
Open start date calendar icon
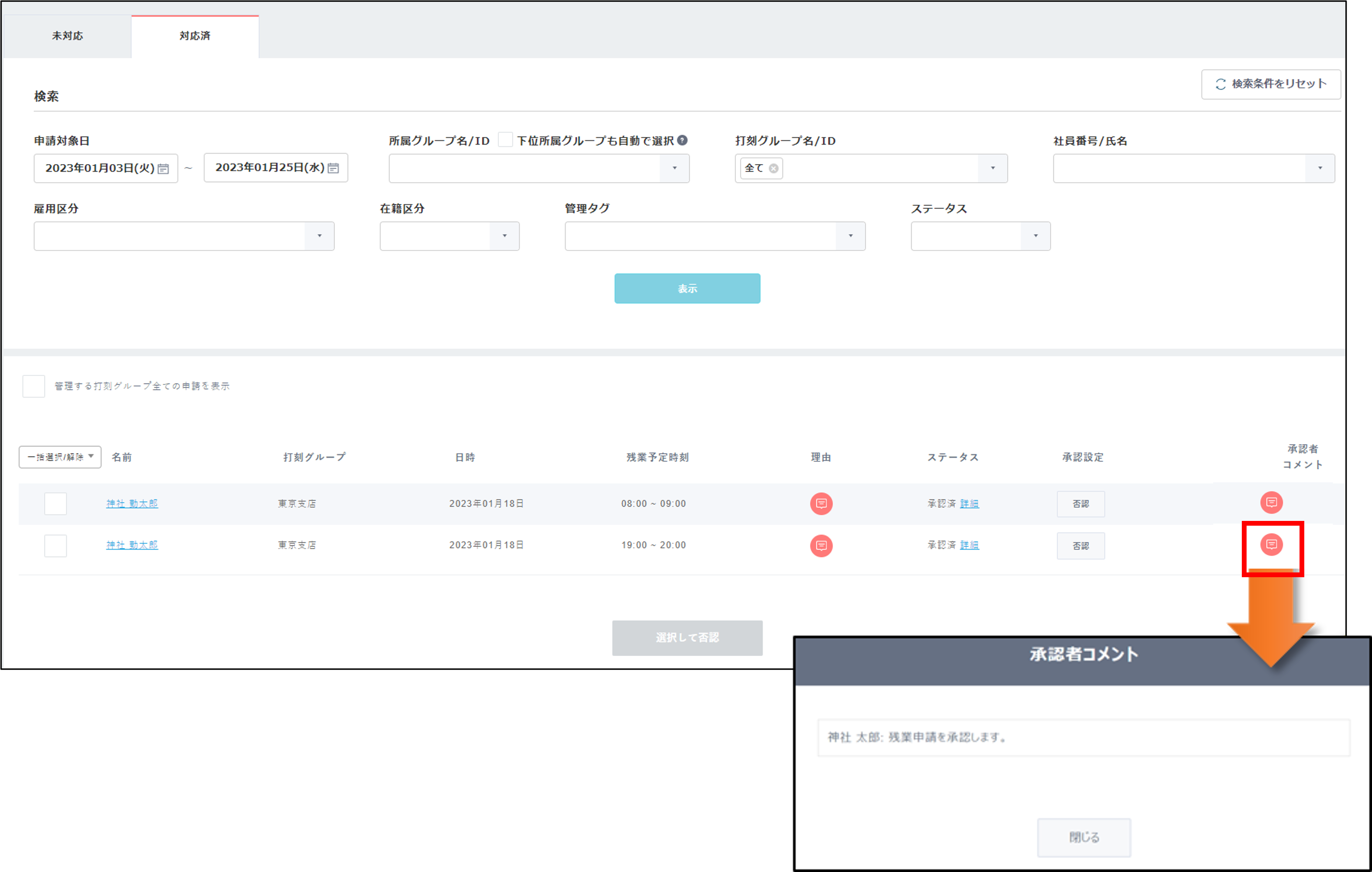pos(164,169)
